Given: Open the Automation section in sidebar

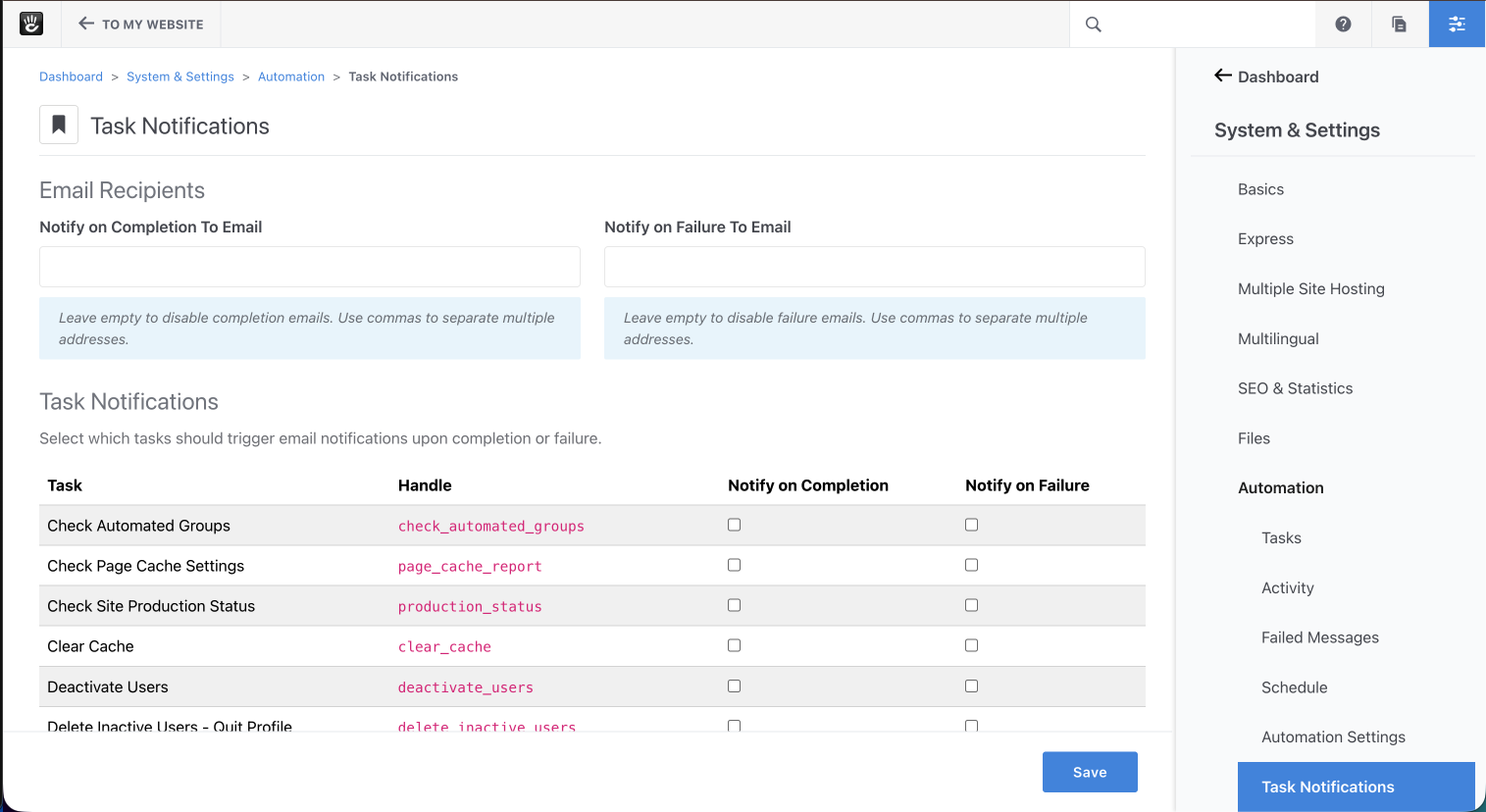Looking at the screenshot, I should (1280, 487).
